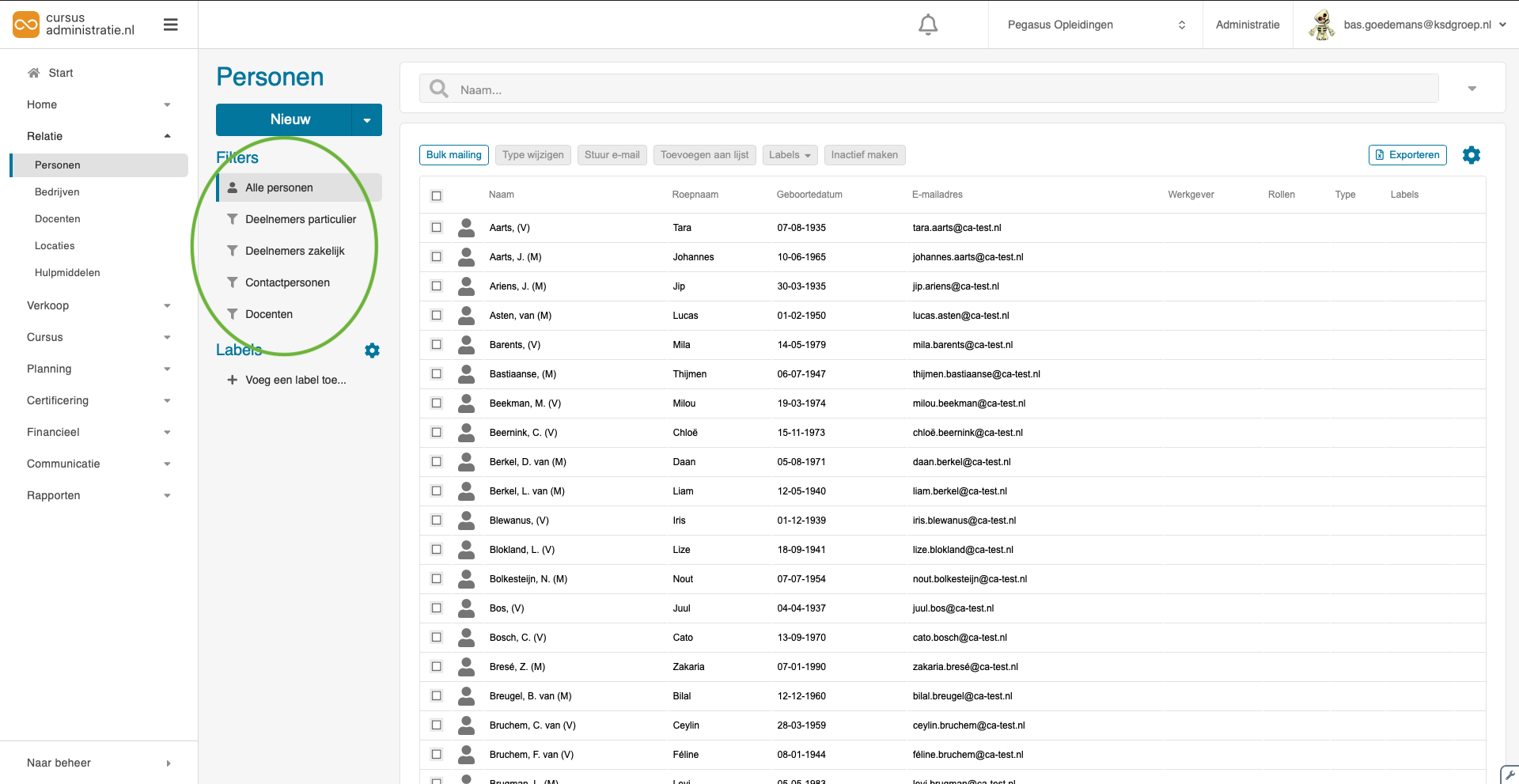Click person icon for Aarts, (V)
The image size is (1519, 784).
pos(467,228)
